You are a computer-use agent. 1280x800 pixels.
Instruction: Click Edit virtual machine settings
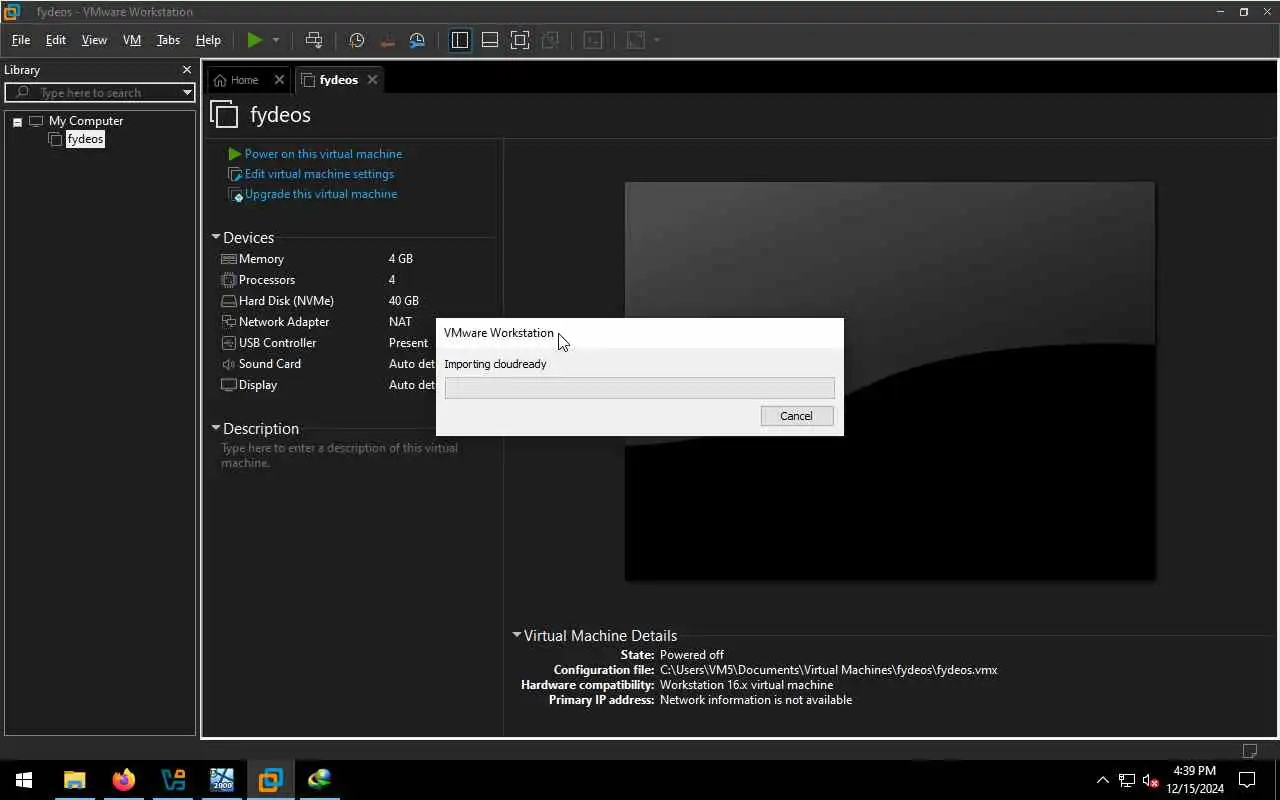click(x=319, y=174)
